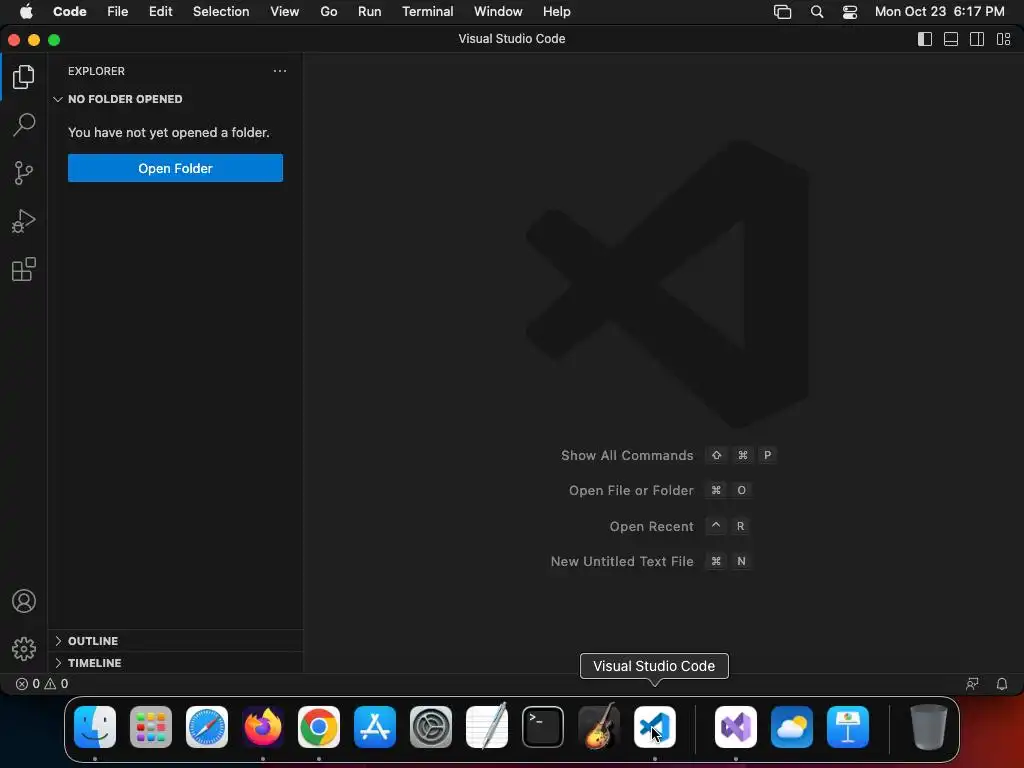The image size is (1024, 768).
Task: Open the View menu
Action: click(285, 12)
